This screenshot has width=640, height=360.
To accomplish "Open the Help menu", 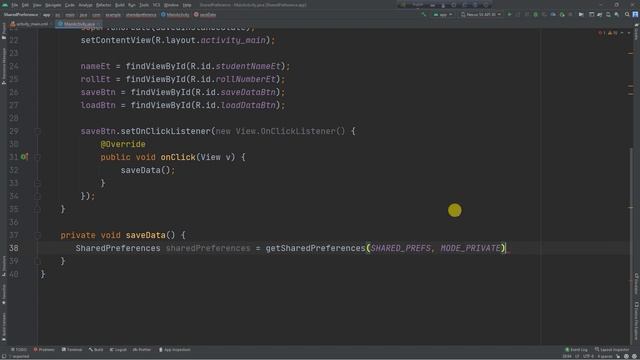I will coord(187,5).
